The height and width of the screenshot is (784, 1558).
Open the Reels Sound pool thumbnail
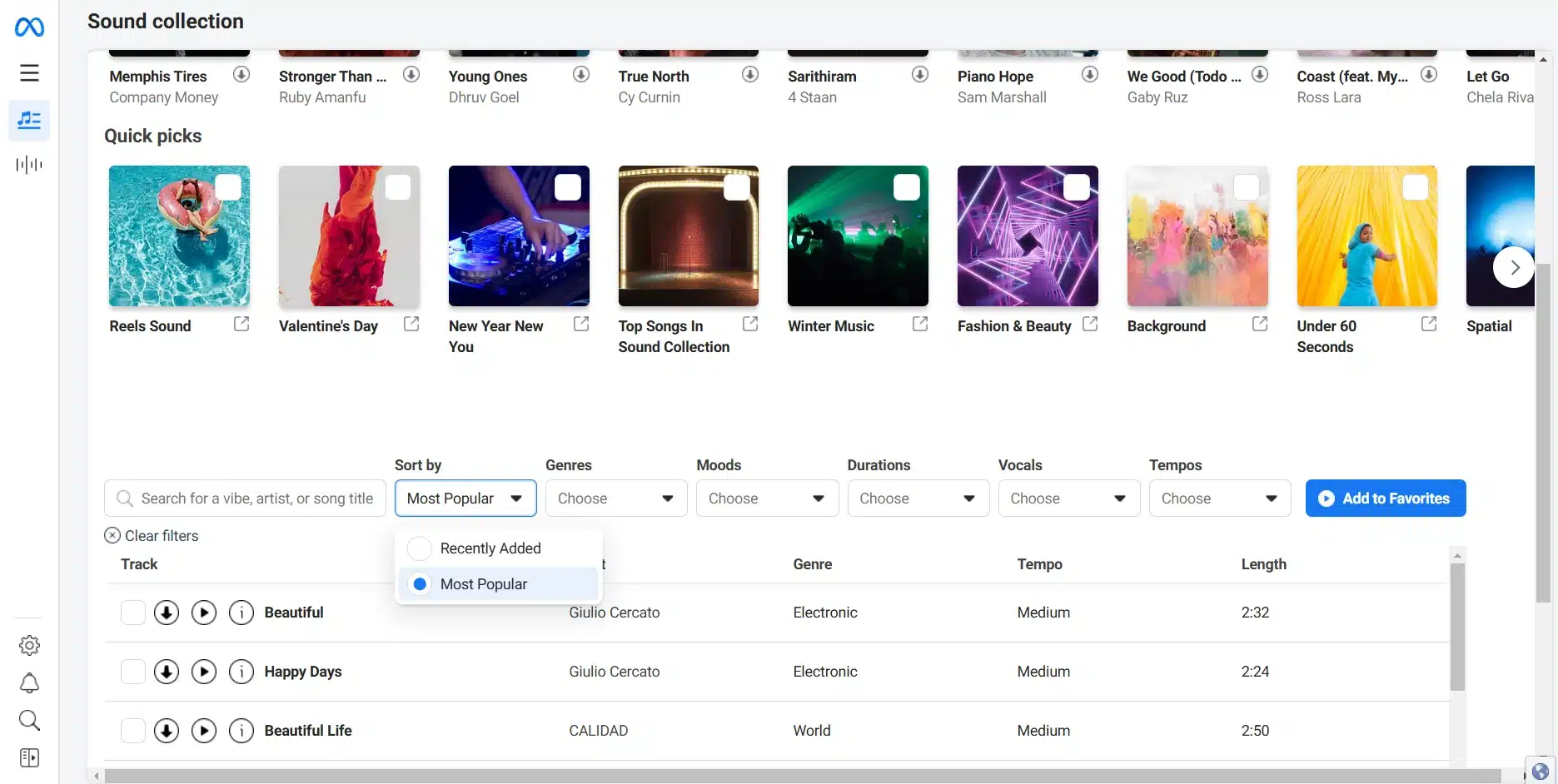[179, 236]
